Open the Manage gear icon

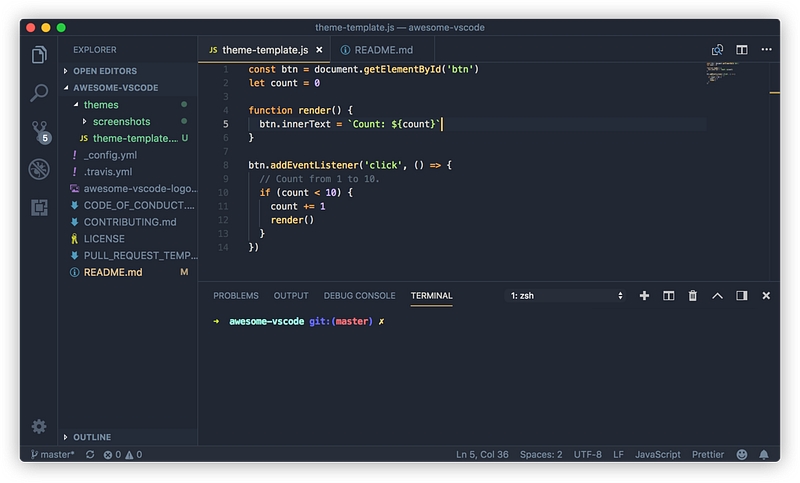(39, 426)
